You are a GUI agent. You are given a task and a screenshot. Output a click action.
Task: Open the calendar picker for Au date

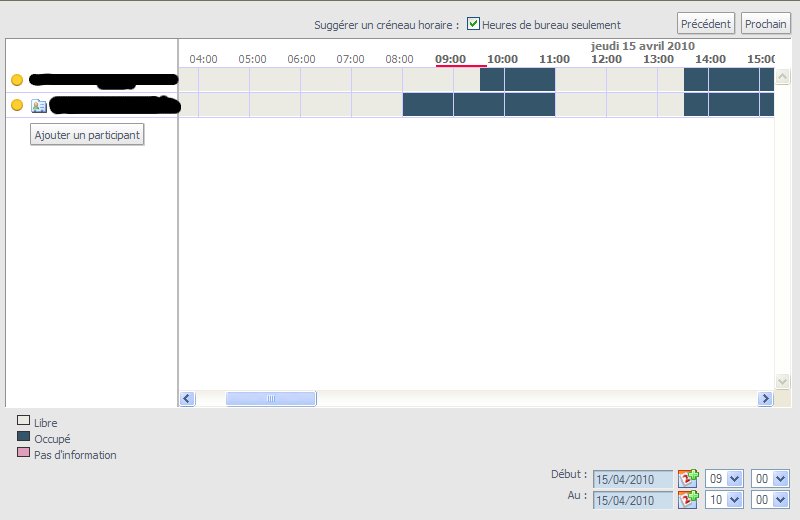point(688,499)
